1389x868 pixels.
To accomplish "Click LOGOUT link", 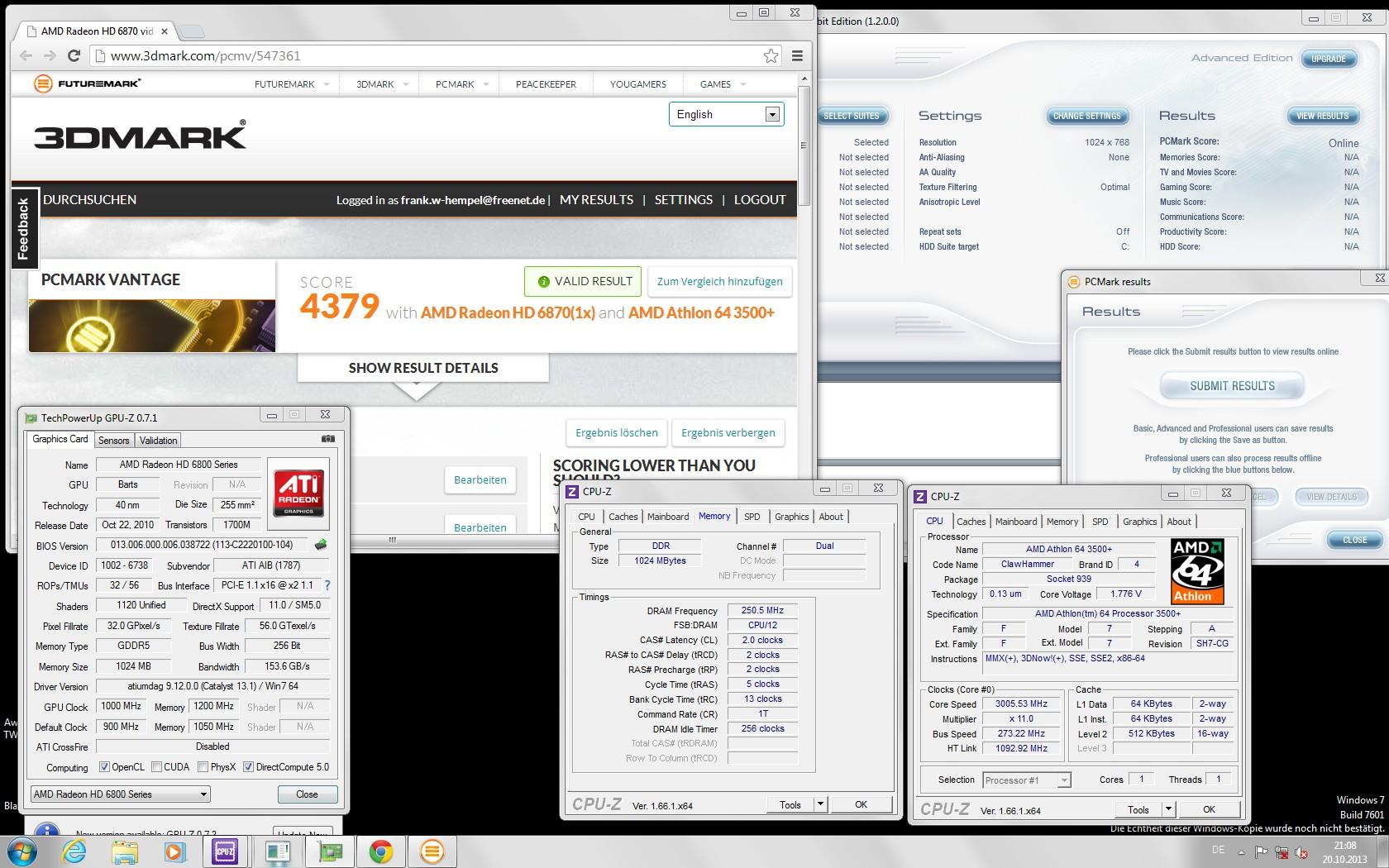I will 760,199.
